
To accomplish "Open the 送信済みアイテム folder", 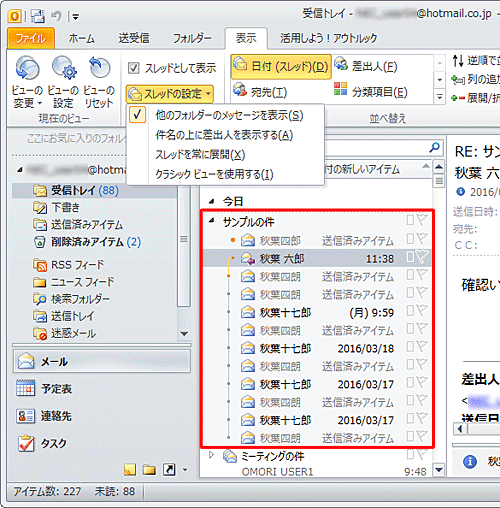I will click(x=78, y=225).
